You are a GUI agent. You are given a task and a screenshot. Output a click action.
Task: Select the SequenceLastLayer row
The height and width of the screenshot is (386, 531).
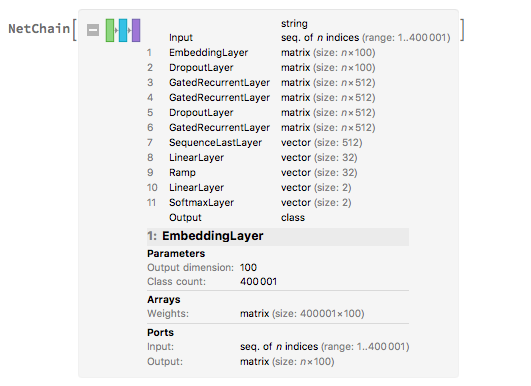(x=254, y=143)
